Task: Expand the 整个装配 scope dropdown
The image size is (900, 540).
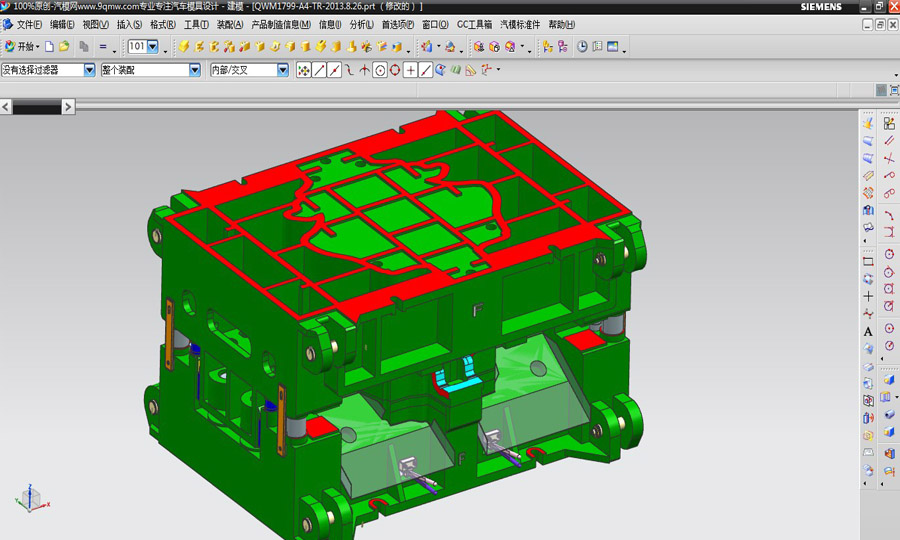Action: point(195,70)
